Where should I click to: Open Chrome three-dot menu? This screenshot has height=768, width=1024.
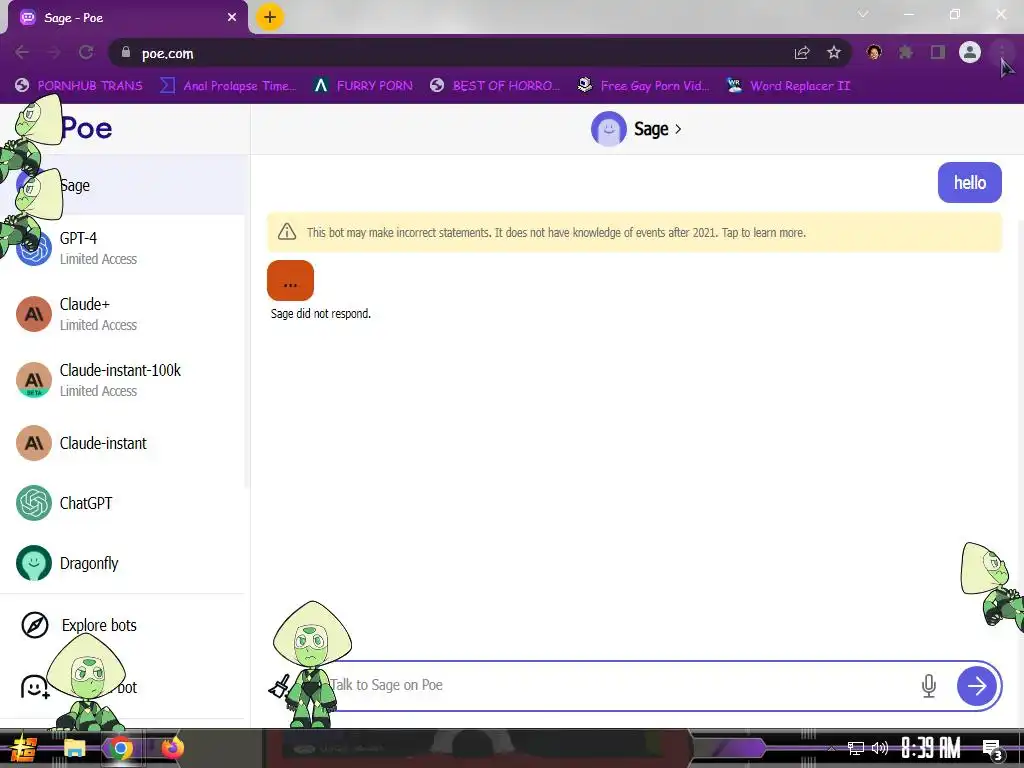tap(1002, 52)
